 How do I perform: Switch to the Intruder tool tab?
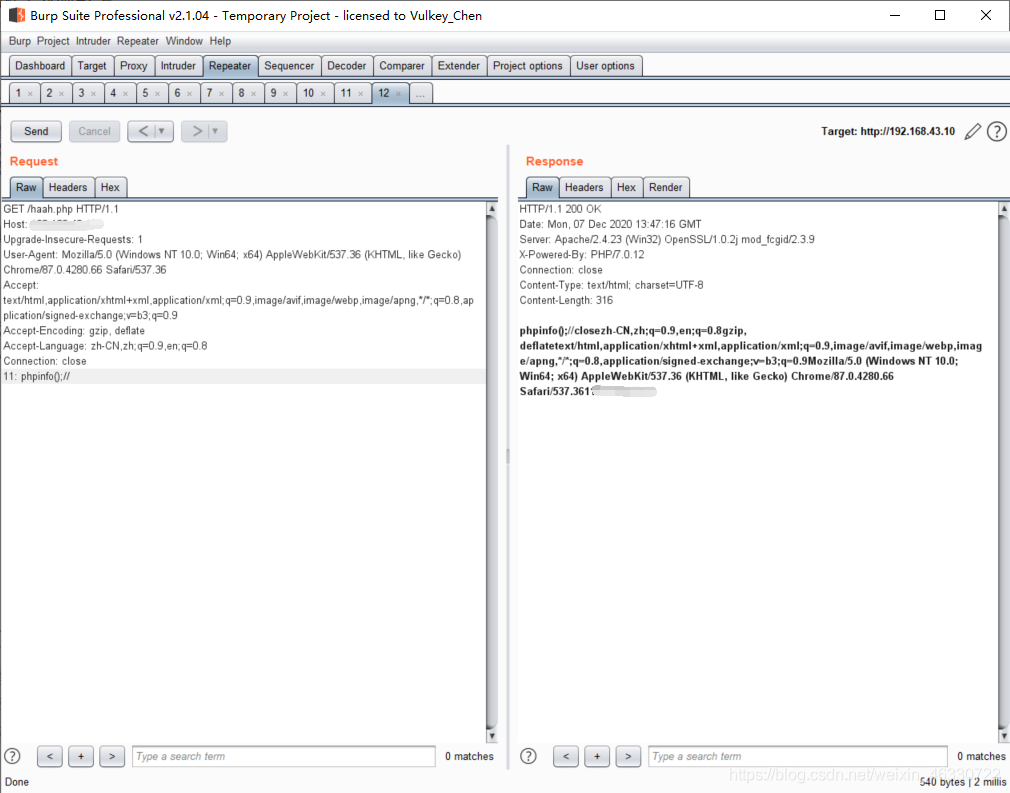(178, 66)
